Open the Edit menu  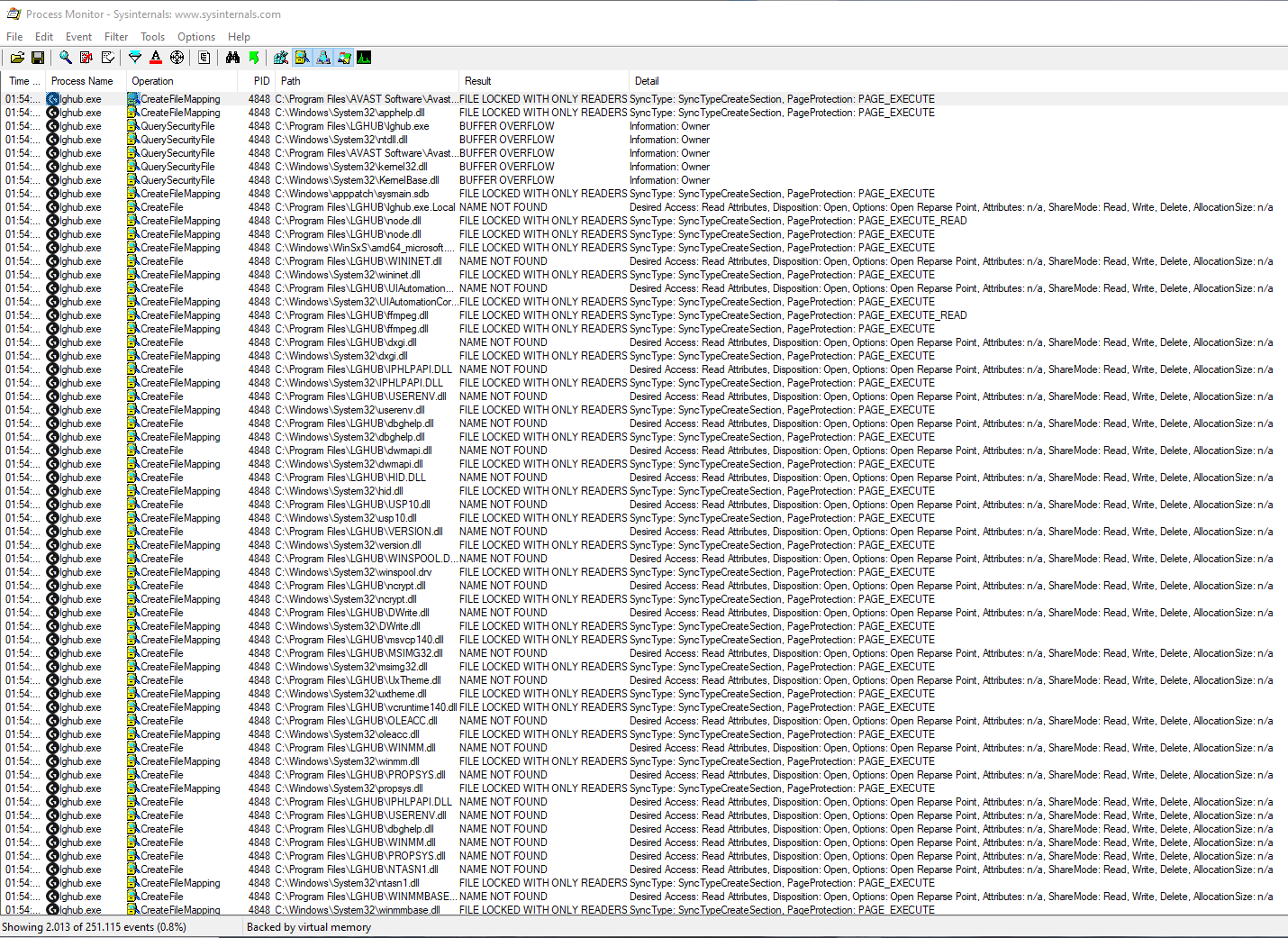coord(44,37)
